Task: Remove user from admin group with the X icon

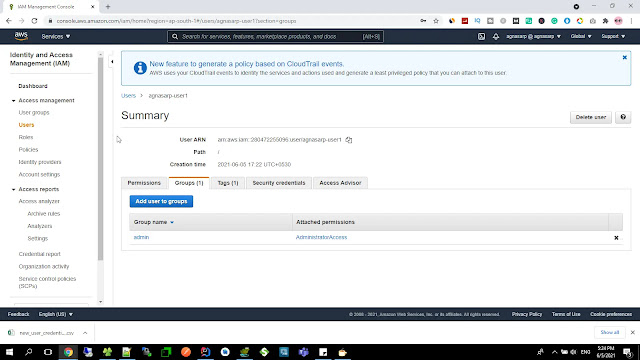Action: [616, 238]
